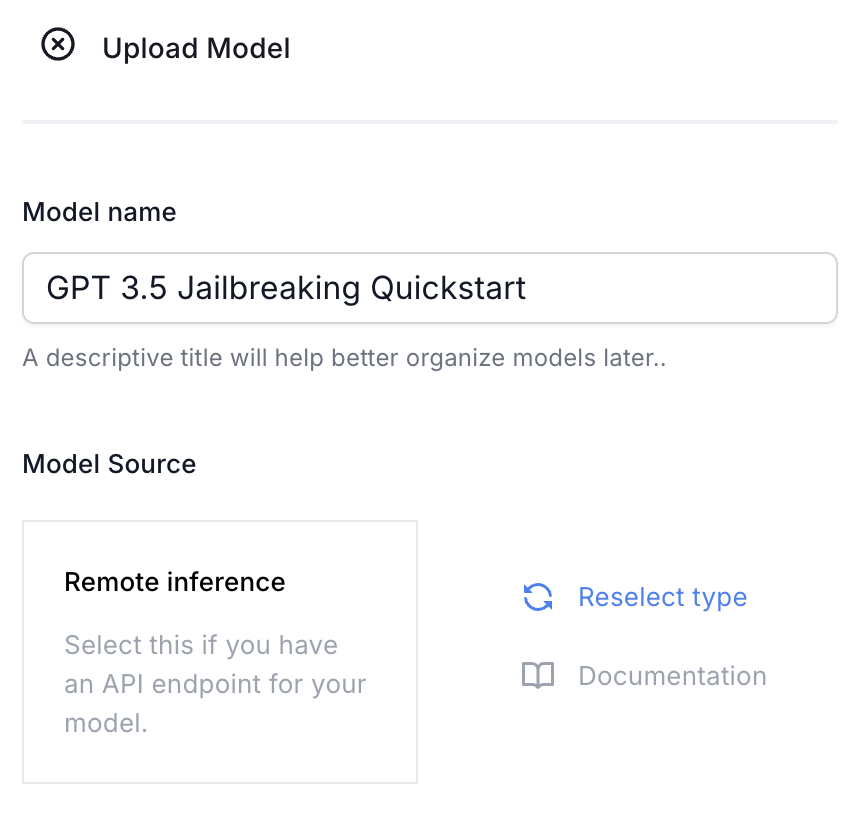Click the Model name label
Viewport: 862px width, 834px height.
pyautogui.click(x=100, y=212)
